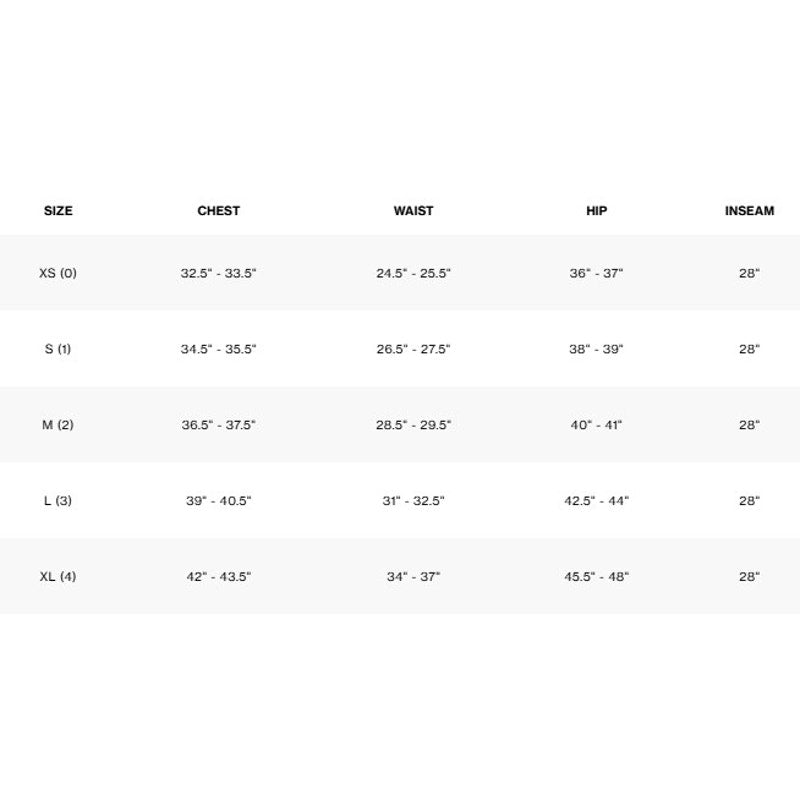800x800 pixels.
Task: Click waist value 34" - 37"
Action: tap(413, 577)
